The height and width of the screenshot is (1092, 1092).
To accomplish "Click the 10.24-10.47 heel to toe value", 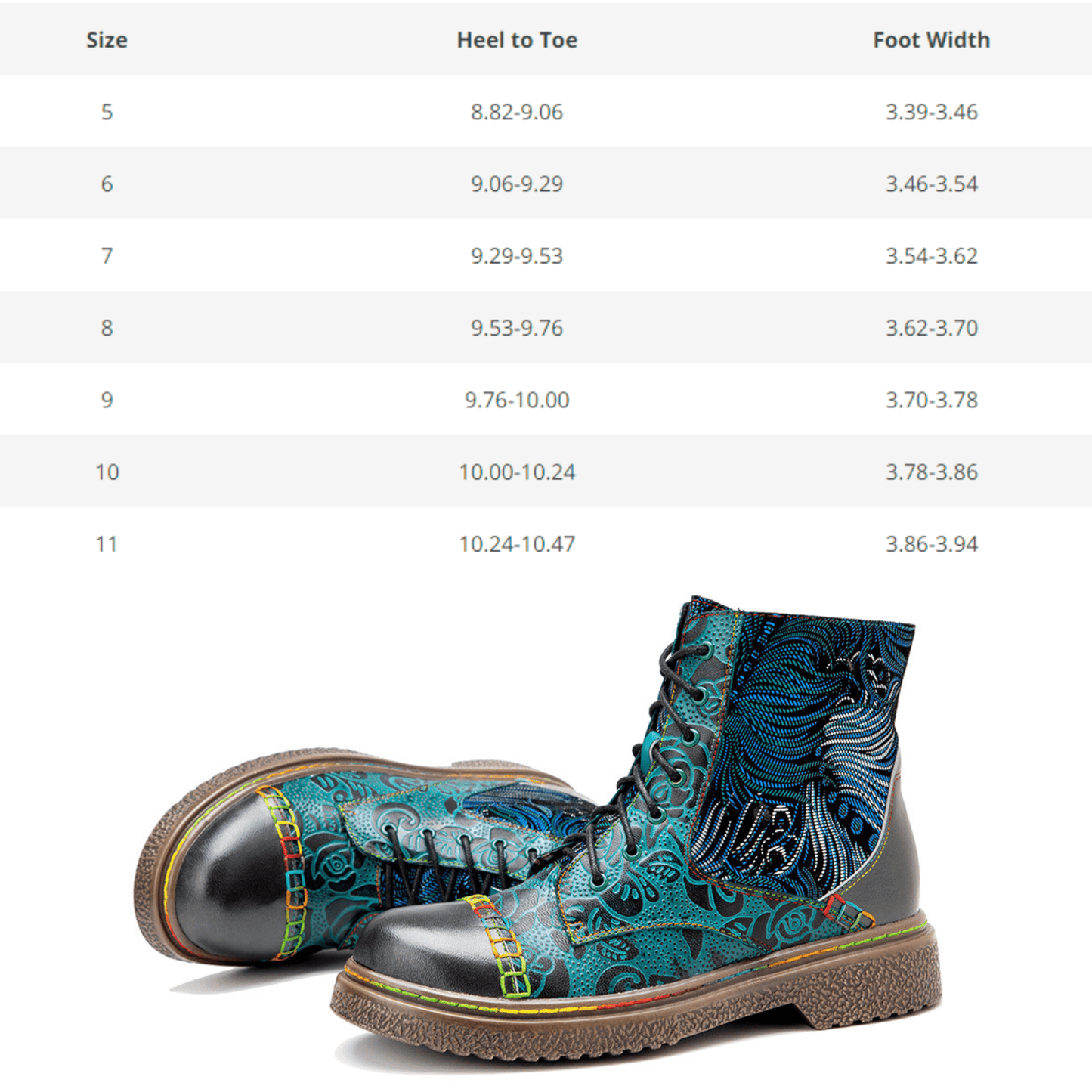I will click(x=517, y=544).
